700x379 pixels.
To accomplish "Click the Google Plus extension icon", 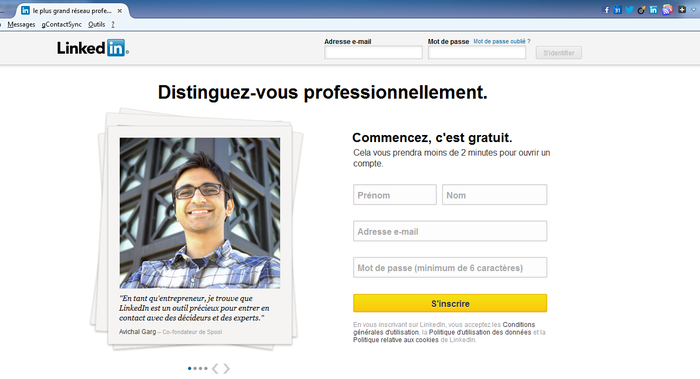I will click(x=682, y=9).
